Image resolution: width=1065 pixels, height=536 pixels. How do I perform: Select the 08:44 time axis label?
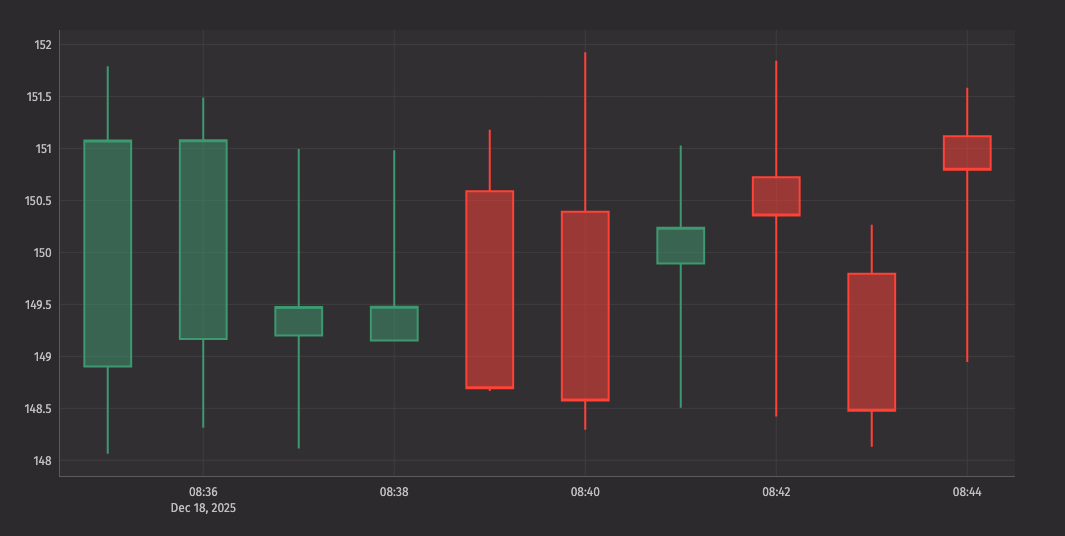(x=967, y=492)
